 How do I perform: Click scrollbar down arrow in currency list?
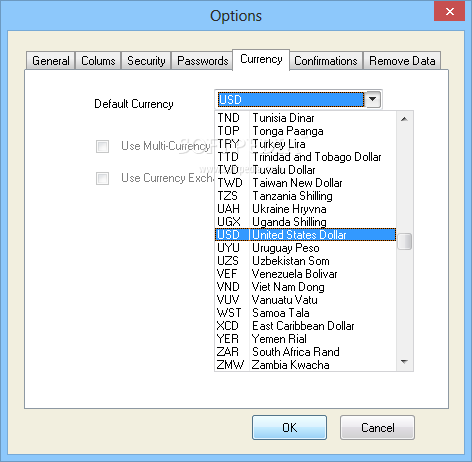coord(404,362)
